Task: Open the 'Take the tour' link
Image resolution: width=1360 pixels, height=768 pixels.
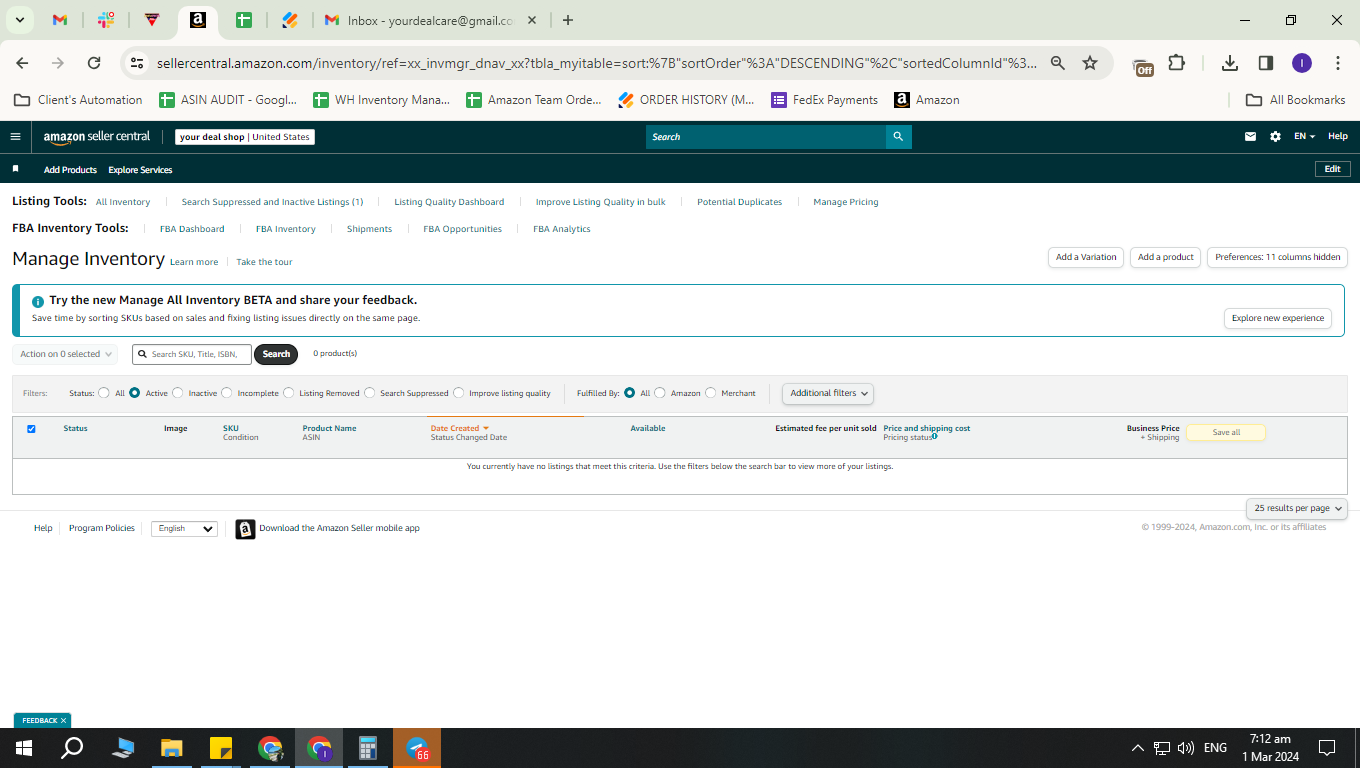Action: (264, 262)
